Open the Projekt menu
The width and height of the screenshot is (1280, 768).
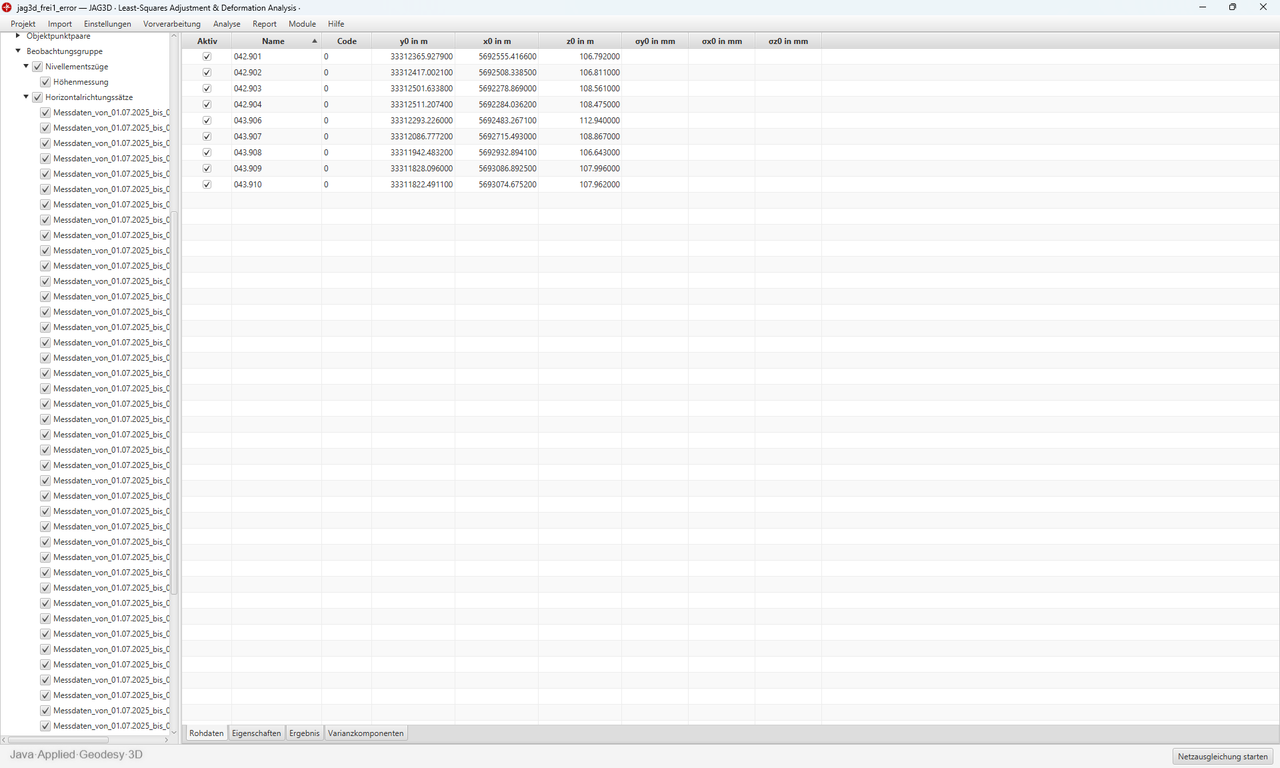23,24
